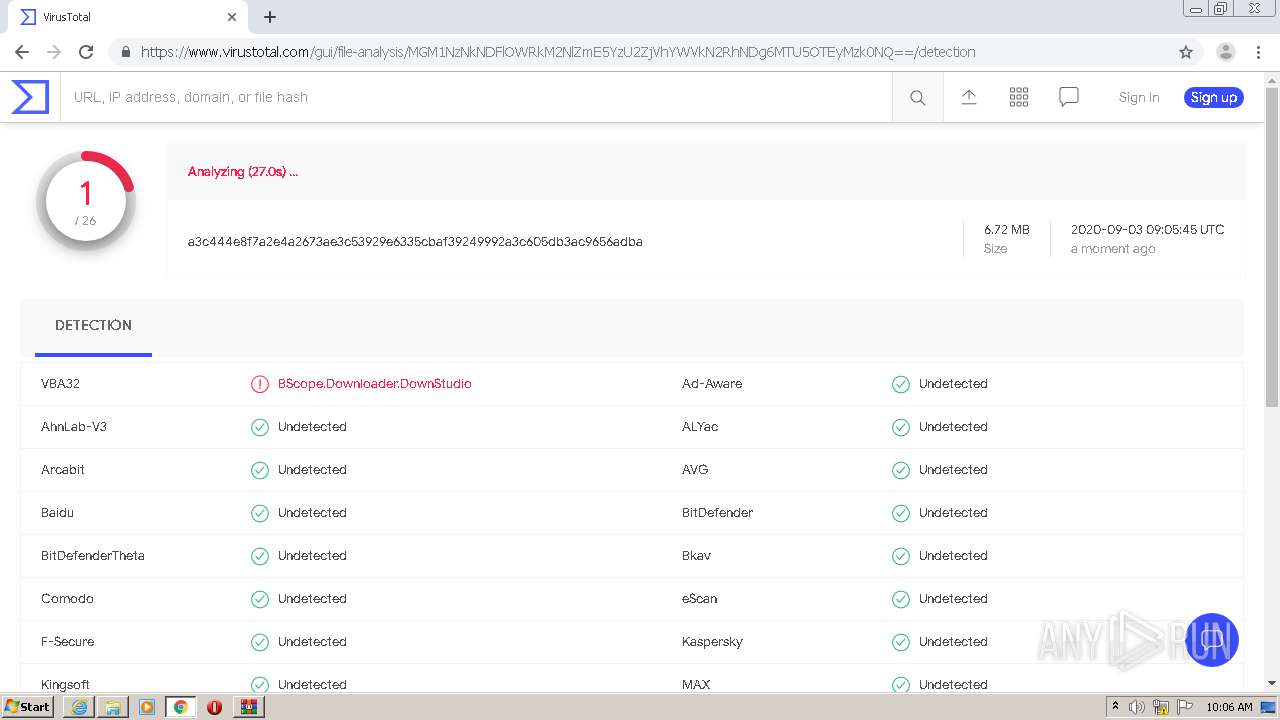
Task: Click the Bkav engine name
Action: (697, 556)
